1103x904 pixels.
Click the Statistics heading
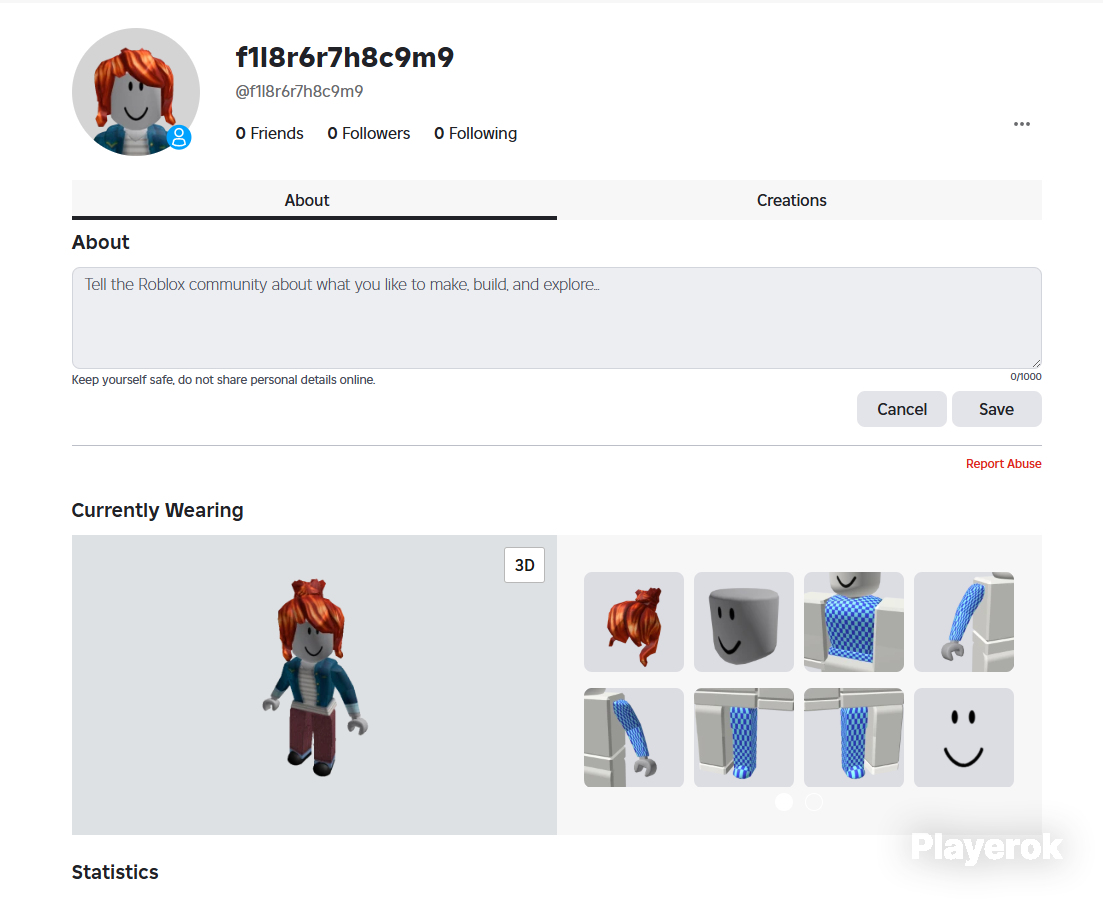click(x=115, y=872)
